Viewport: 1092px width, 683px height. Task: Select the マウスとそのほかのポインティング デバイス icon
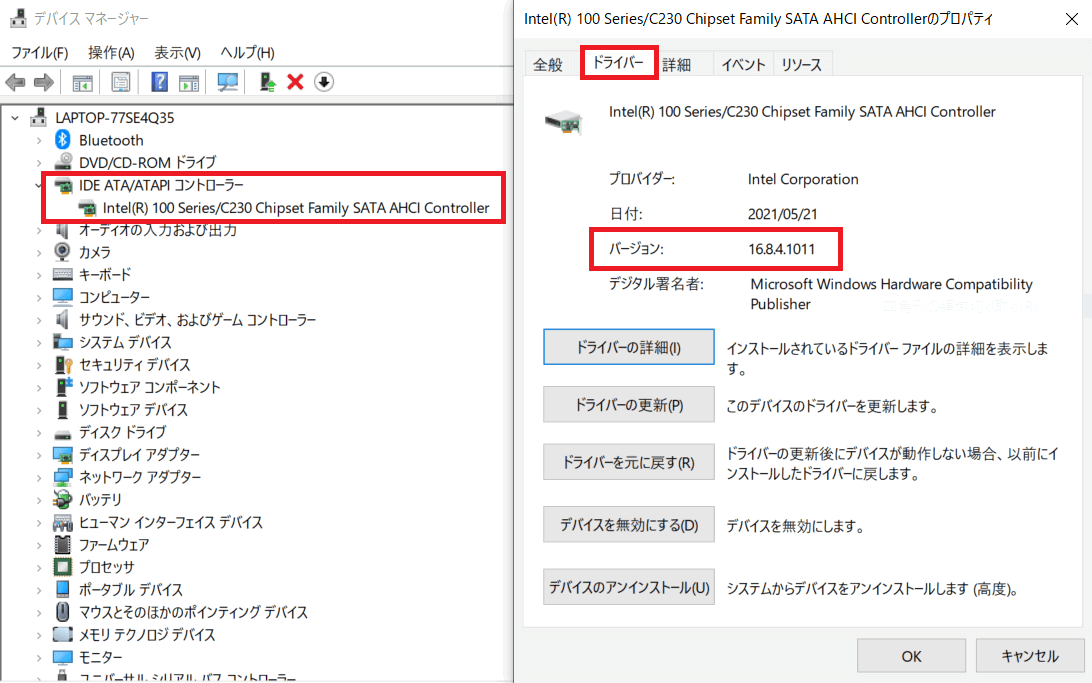[63, 612]
